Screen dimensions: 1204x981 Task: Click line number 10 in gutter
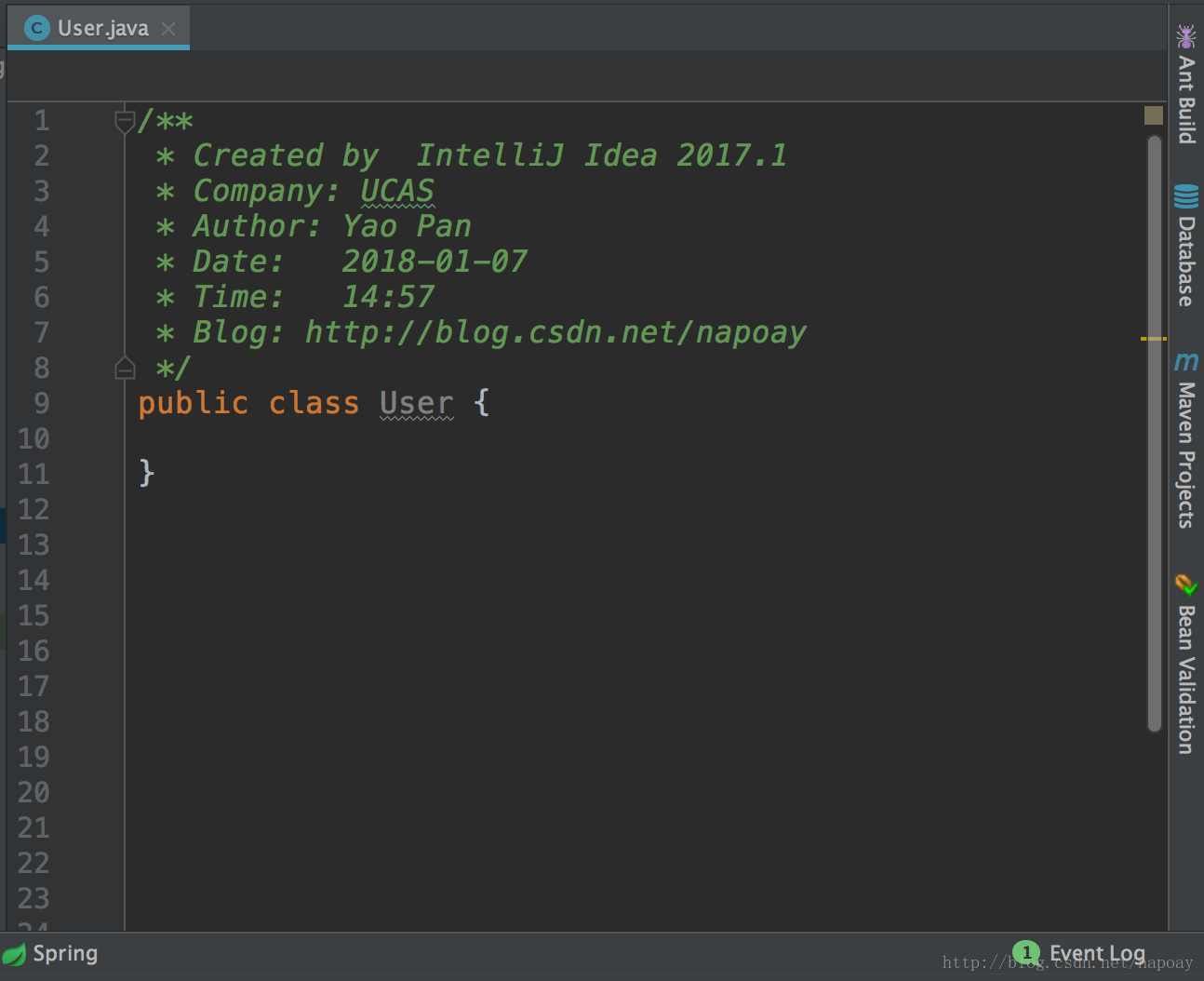(33, 438)
